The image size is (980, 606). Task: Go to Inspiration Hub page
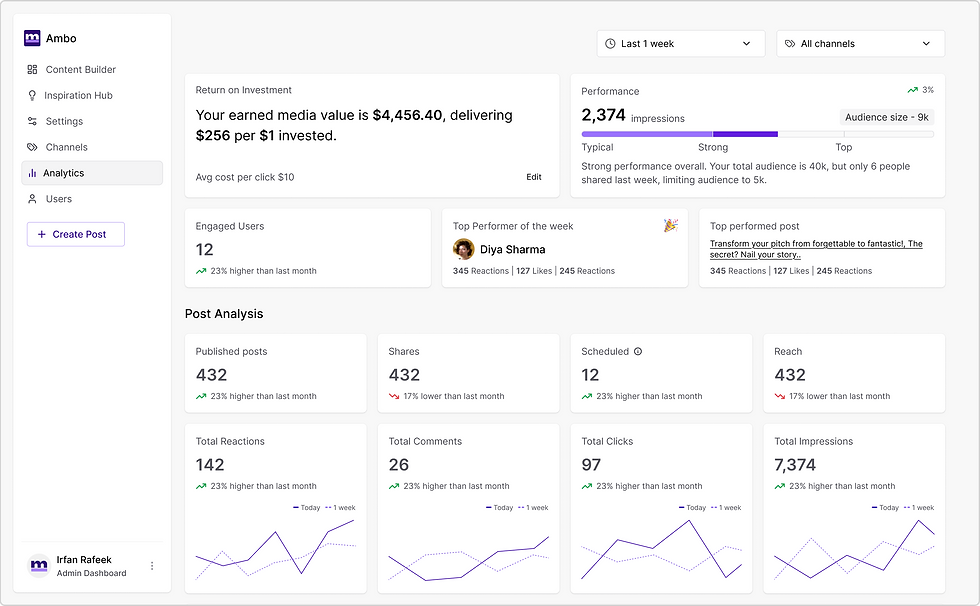[x=92, y=96]
